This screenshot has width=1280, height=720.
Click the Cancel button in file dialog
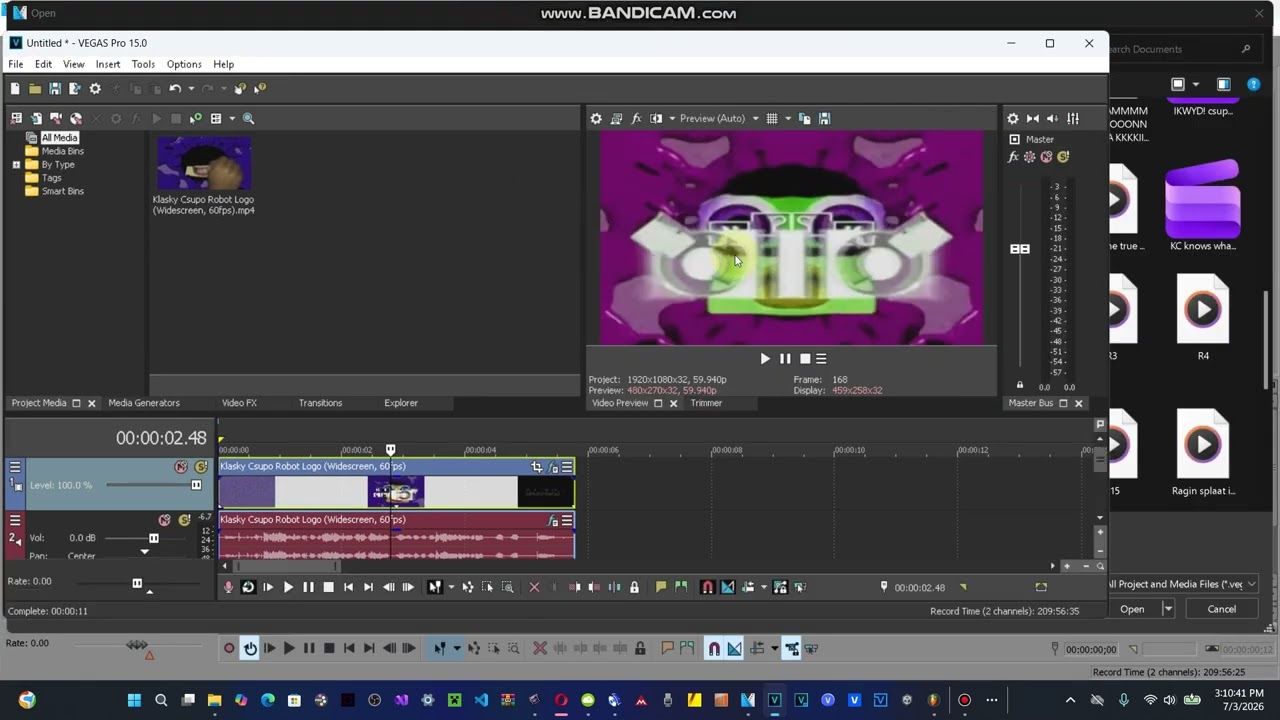[1221, 609]
